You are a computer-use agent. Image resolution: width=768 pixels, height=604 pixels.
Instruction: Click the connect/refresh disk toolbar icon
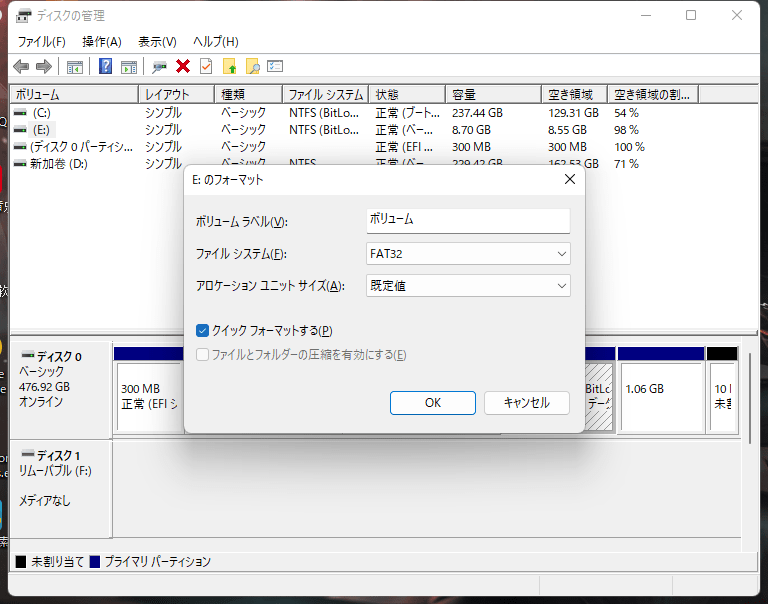(159, 67)
